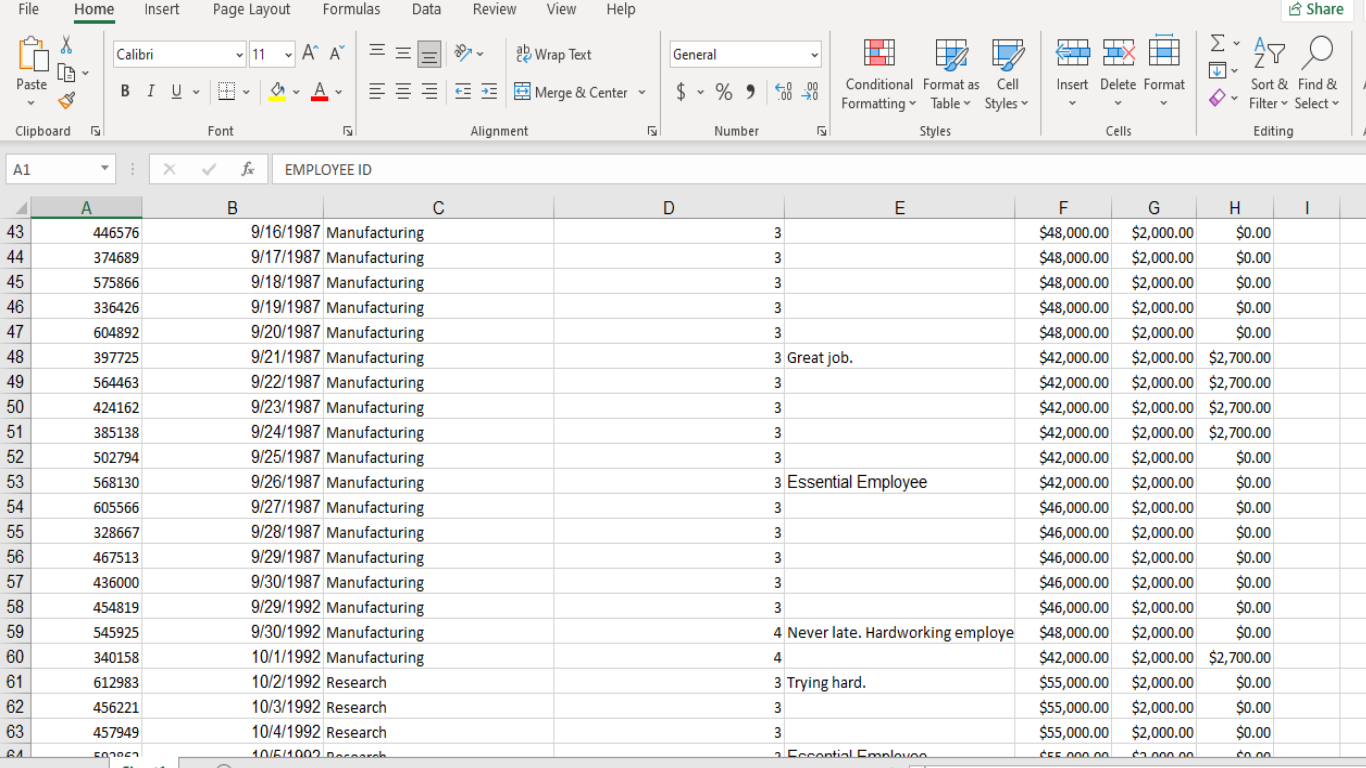Open the Font Color swatch picker
This screenshot has width=1366, height=768.
pos(318,91)
